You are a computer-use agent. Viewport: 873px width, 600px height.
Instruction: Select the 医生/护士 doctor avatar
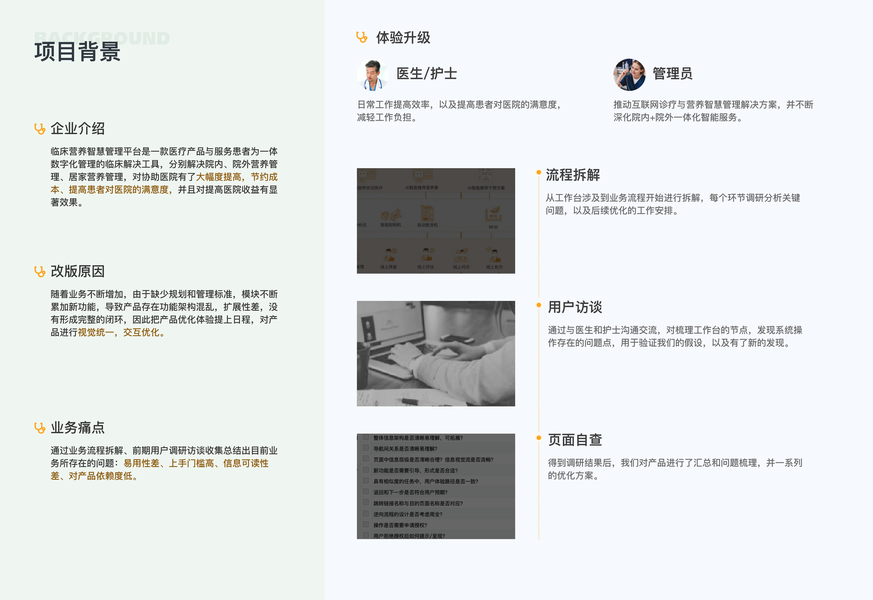point(372,75)
